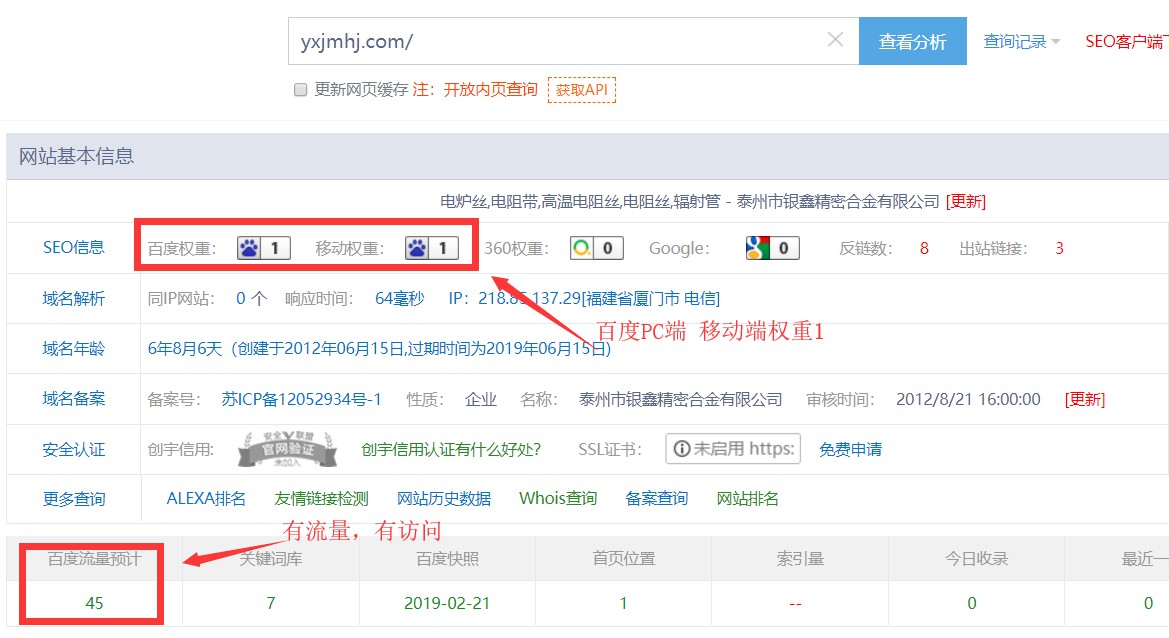The width and height of the screenshot is (1169, 638).
Task: Click the 今日收录 column header
Action: (x=976, y=559)
